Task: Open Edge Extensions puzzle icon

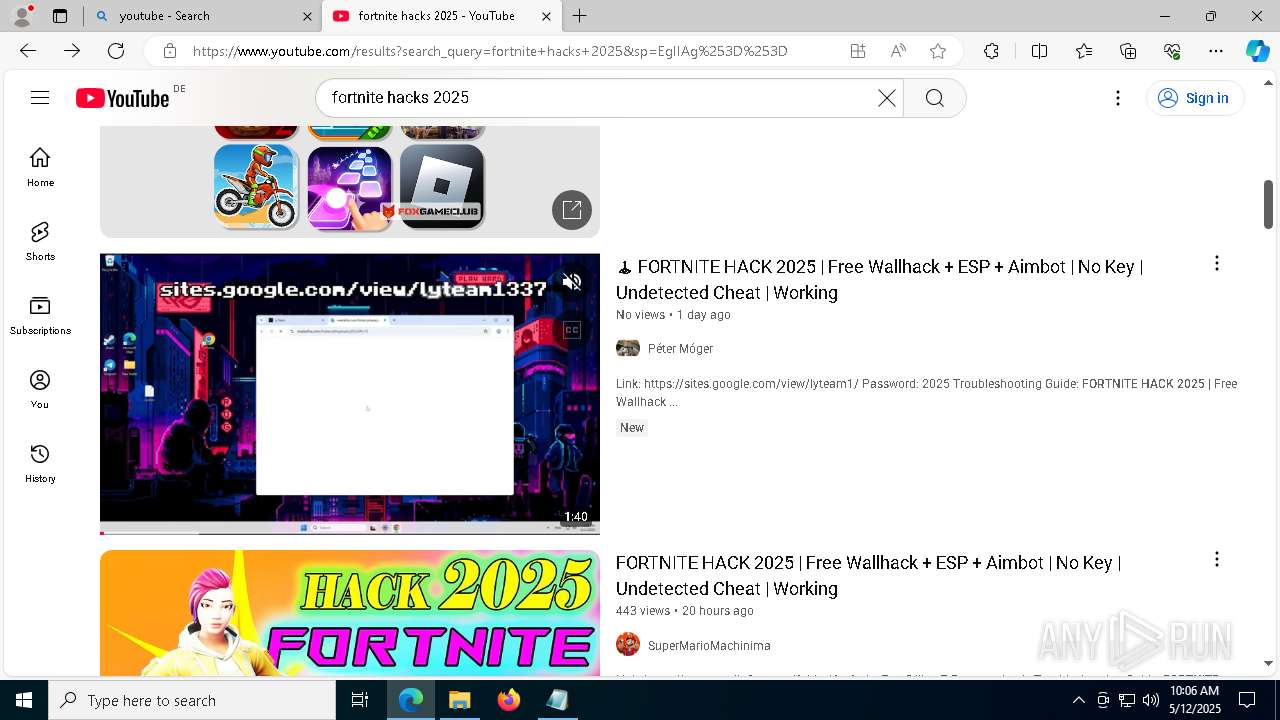Action: [x=991, y=51]
